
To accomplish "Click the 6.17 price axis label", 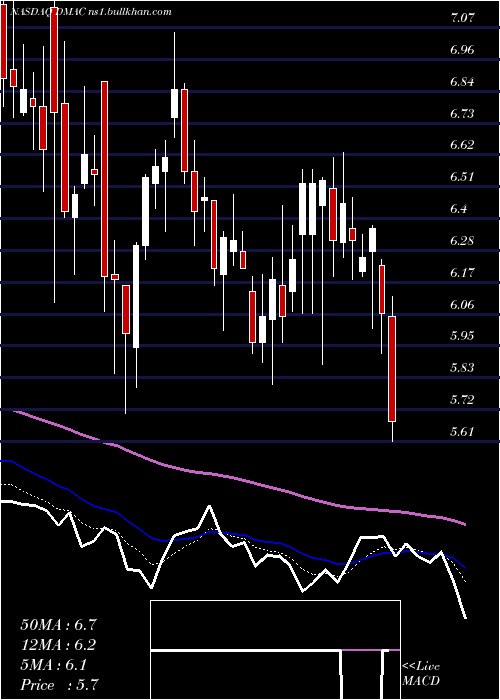I will click(461, 273).
